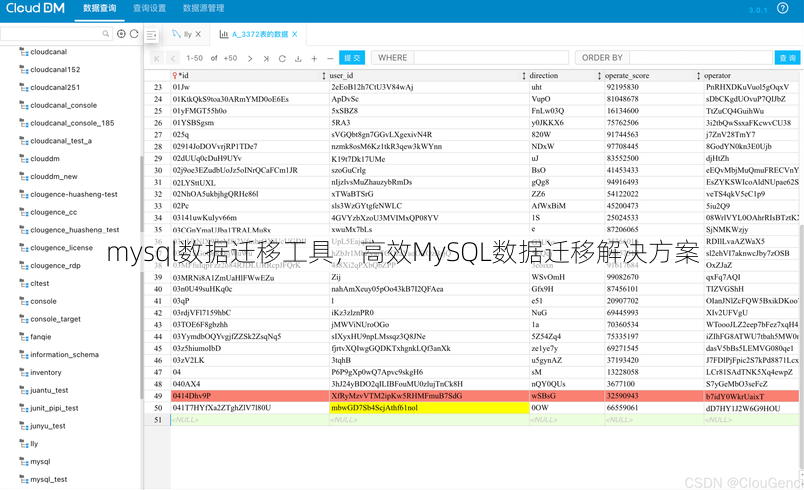The image size is (804, 490).
Task: Click the sidebar vertical scrollbar
Action: [x=141, y=277]
